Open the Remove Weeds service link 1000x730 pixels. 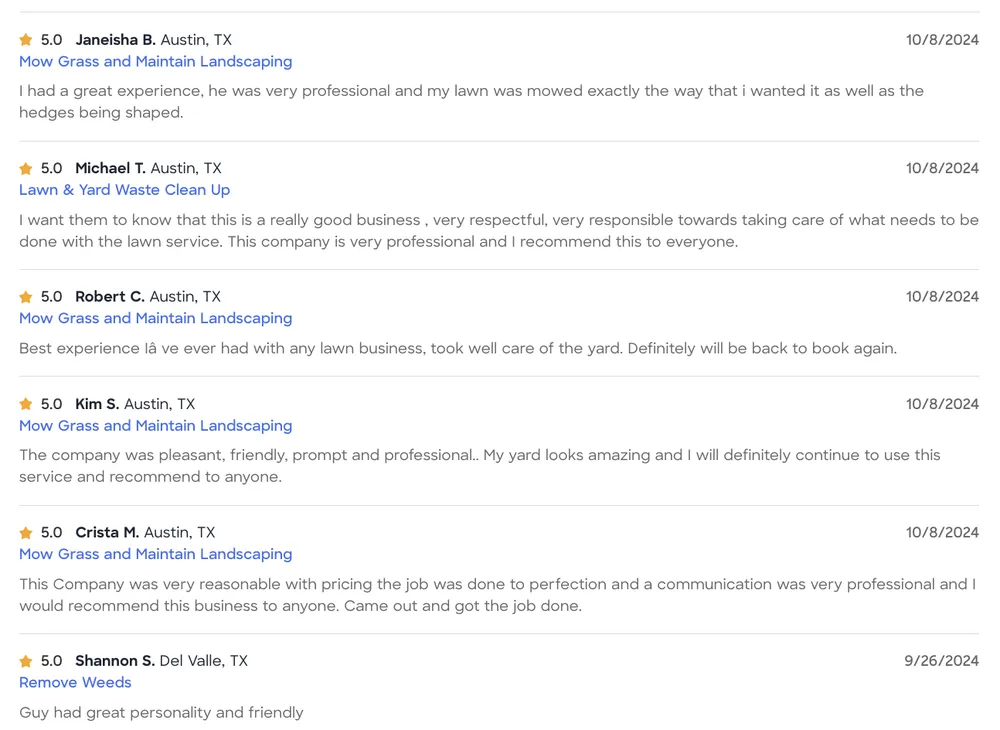pos(75,682)
